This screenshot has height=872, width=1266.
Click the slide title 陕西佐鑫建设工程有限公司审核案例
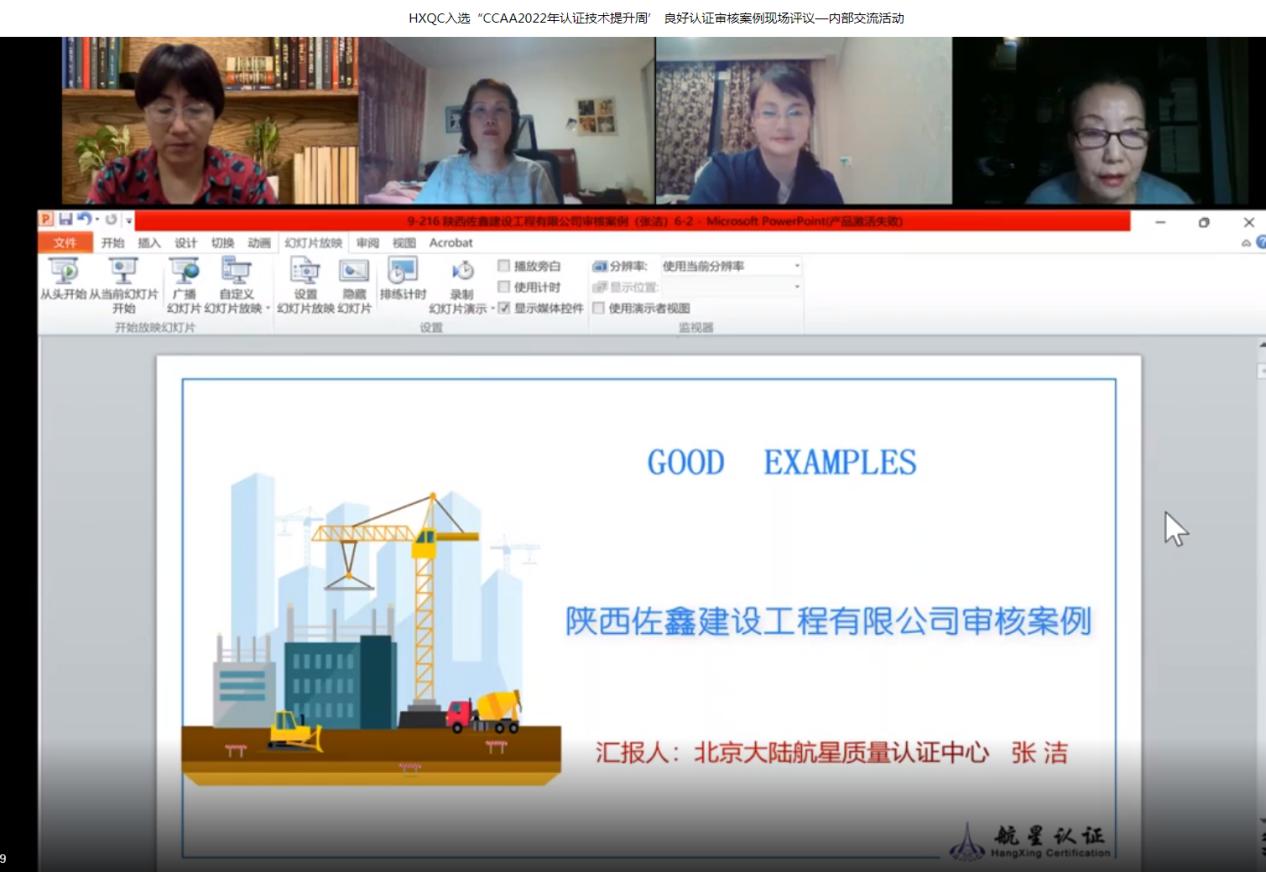point(828,622)
